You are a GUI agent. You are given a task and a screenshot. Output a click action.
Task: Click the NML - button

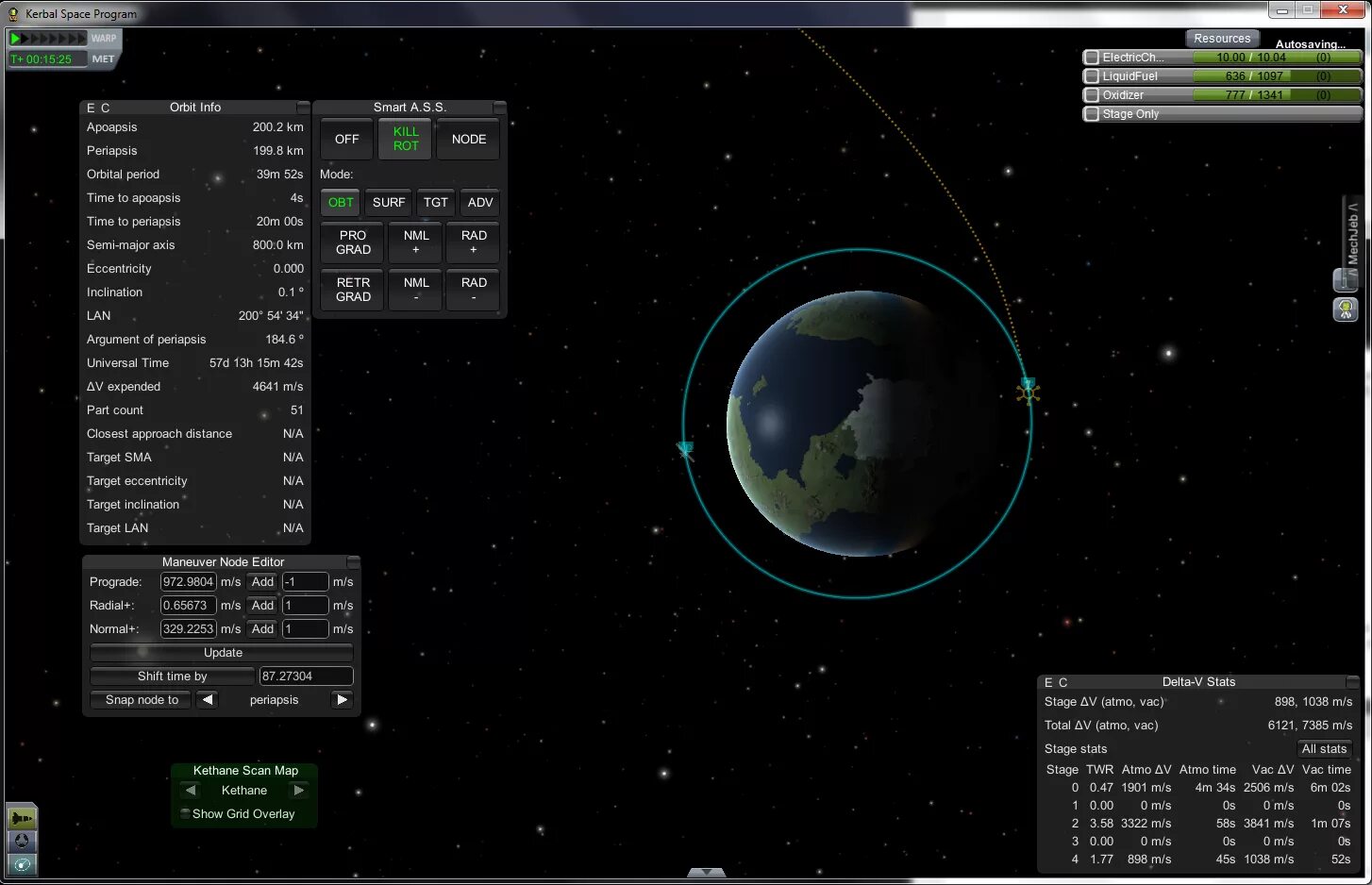click(x=416, y=290)
